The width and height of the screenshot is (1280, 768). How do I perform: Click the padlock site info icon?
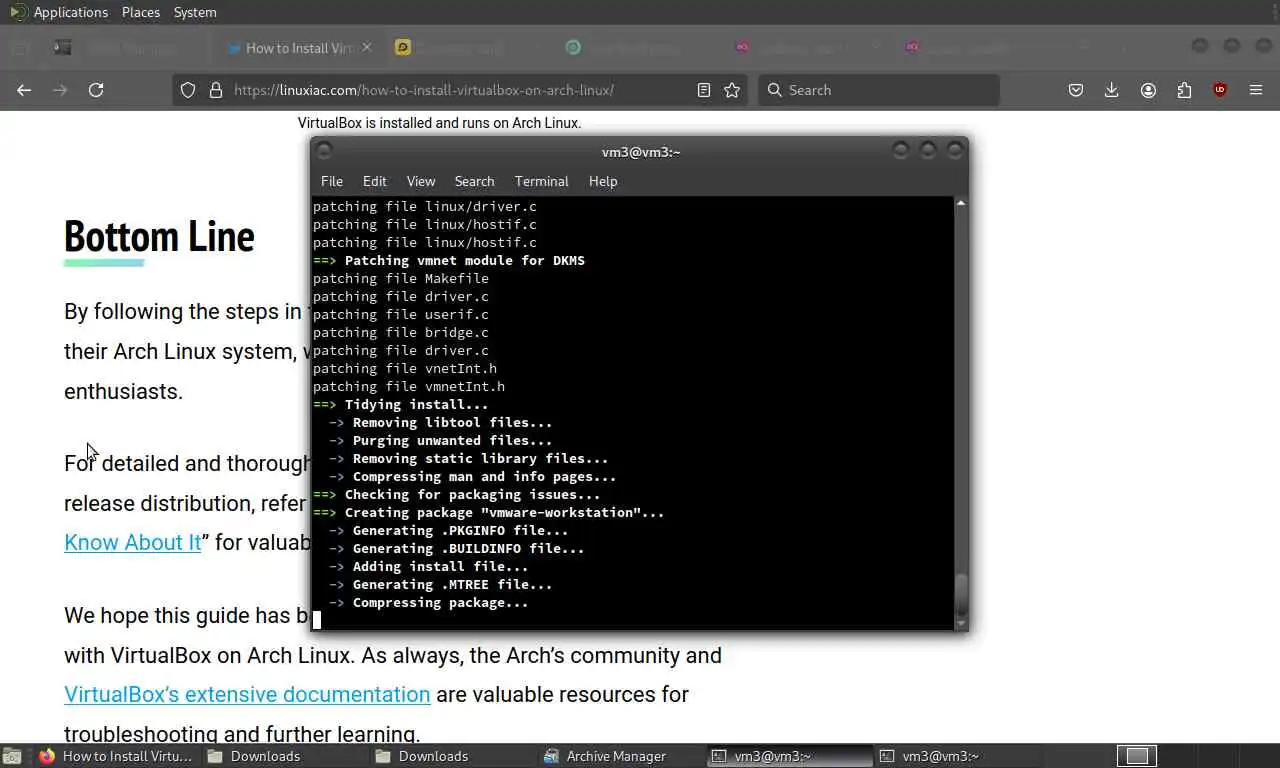point(215,90)
